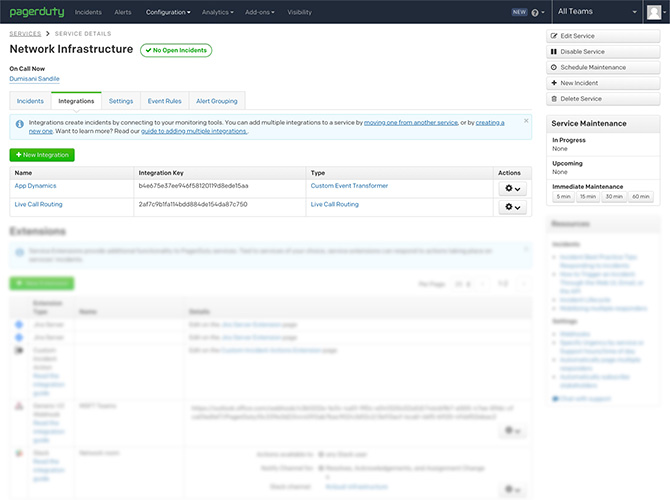This screenshot has height=500, width=670.
Task: Follow 'moving one from another service' link
Action: [x=411, y=122]
